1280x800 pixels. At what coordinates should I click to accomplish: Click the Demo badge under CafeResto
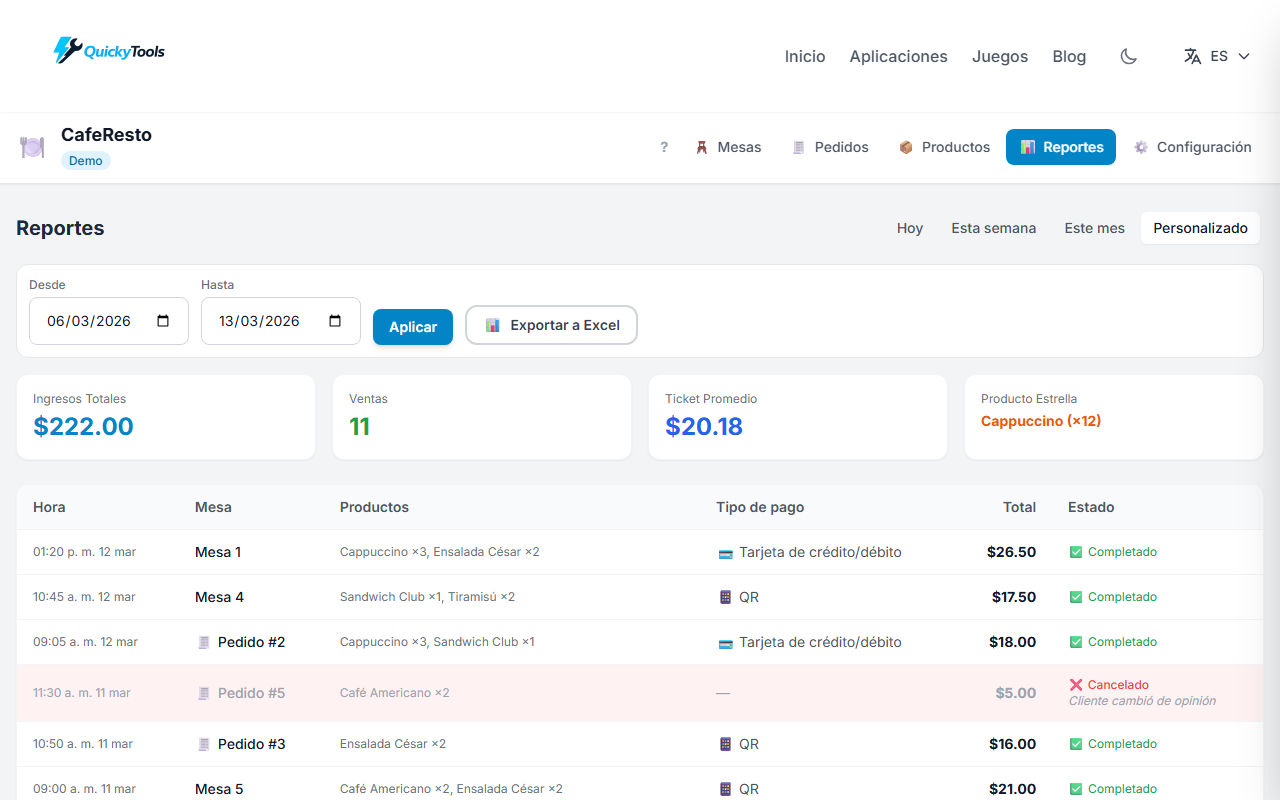tap(85, 160)
